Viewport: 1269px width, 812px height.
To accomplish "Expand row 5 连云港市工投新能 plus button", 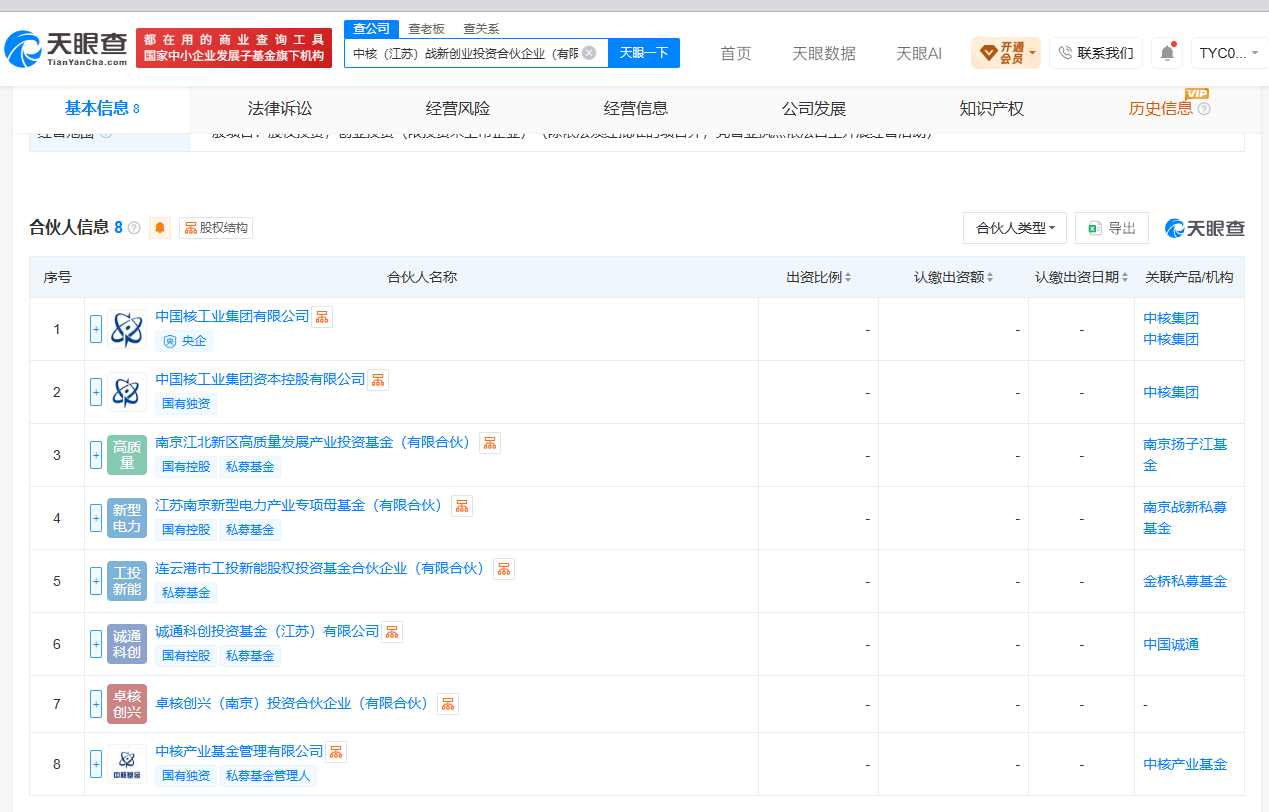I will point(96,581).
